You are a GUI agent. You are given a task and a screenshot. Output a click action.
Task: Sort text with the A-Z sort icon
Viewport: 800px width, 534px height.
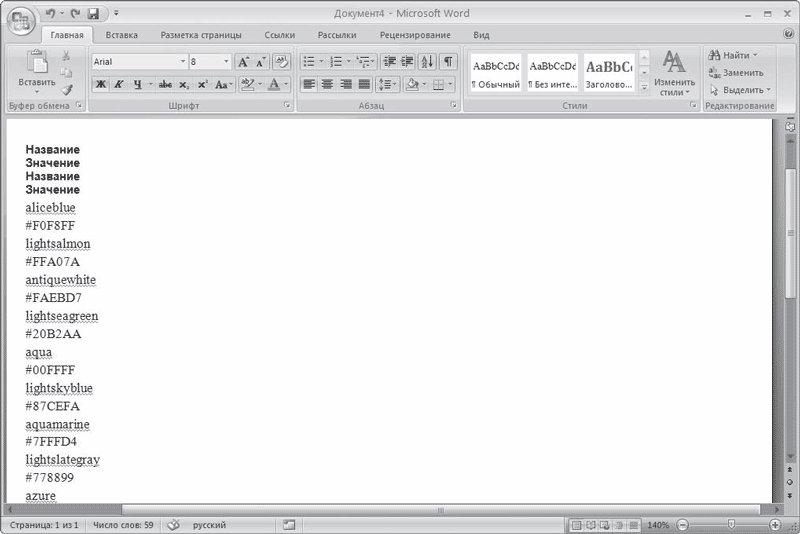pos(427,62)
